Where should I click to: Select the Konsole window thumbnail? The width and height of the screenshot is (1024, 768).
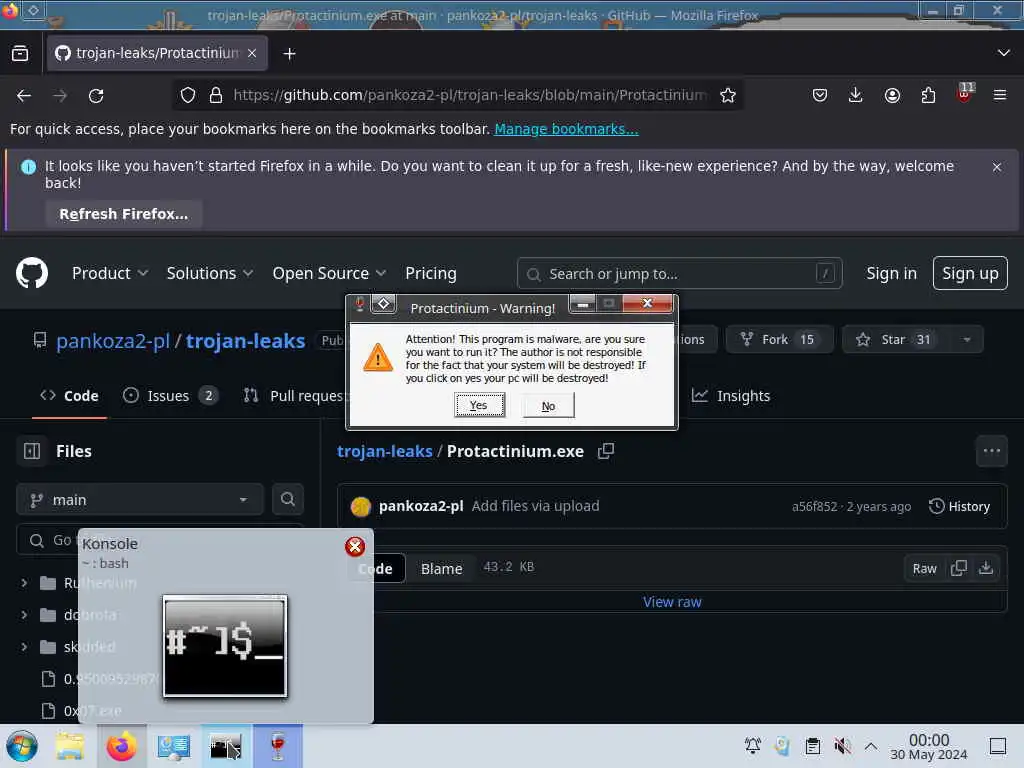[225, 647]
